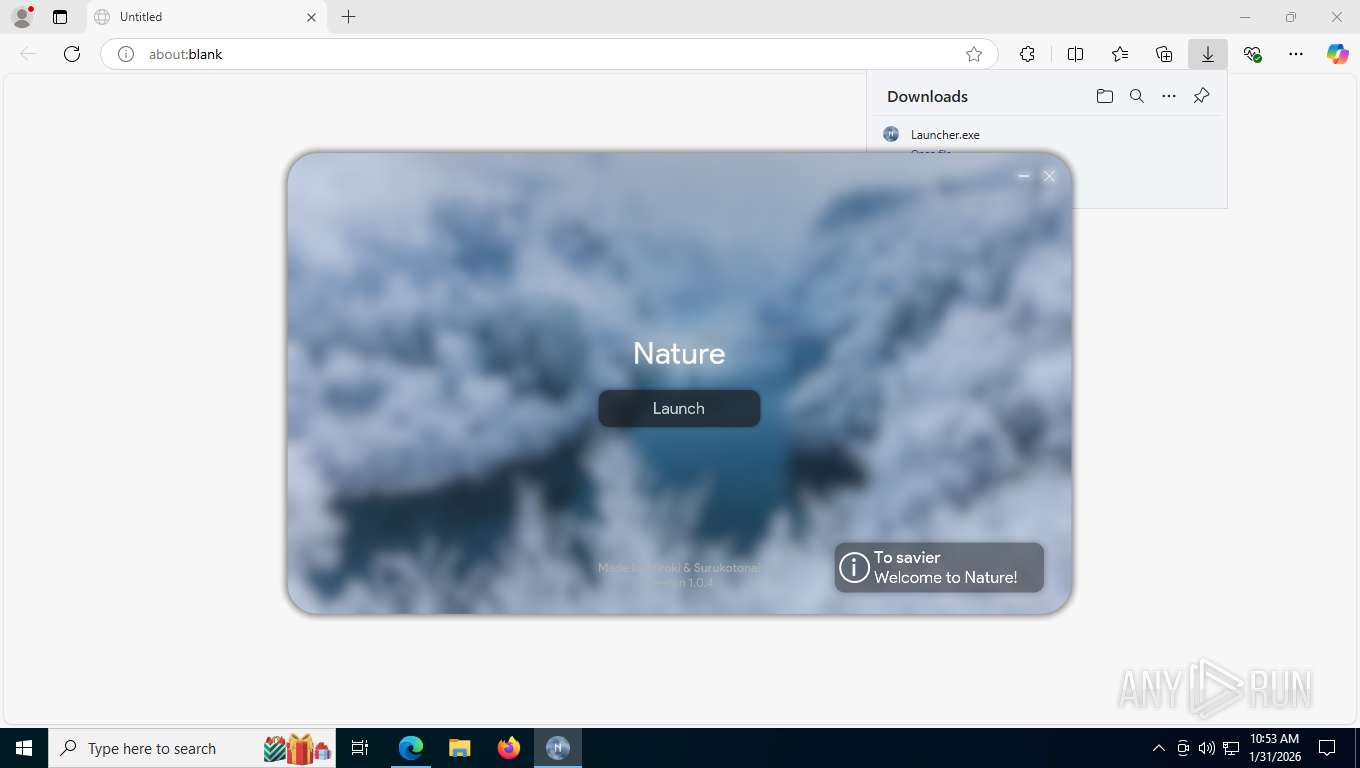Open Task View on taskbar
This screenshot has height=768, width=1360.
361,748
